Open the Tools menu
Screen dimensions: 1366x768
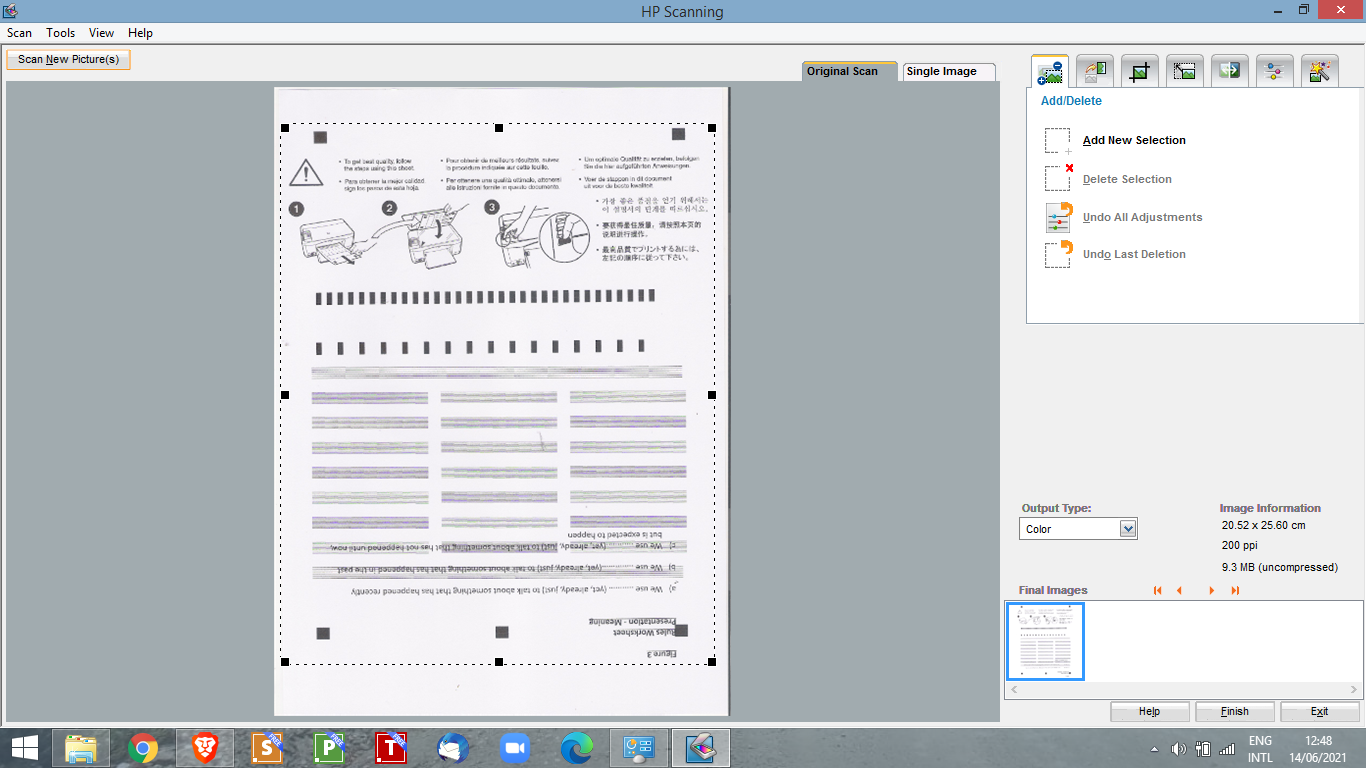(x=60, y=33)
